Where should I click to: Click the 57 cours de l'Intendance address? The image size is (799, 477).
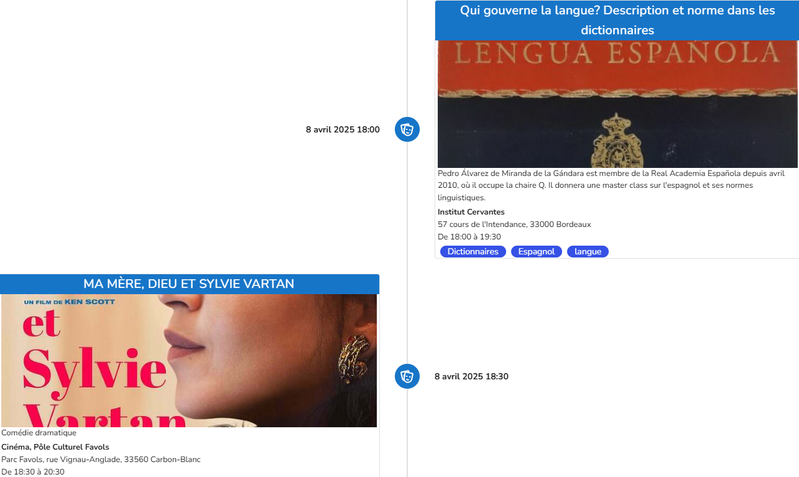tap(514, 224)
